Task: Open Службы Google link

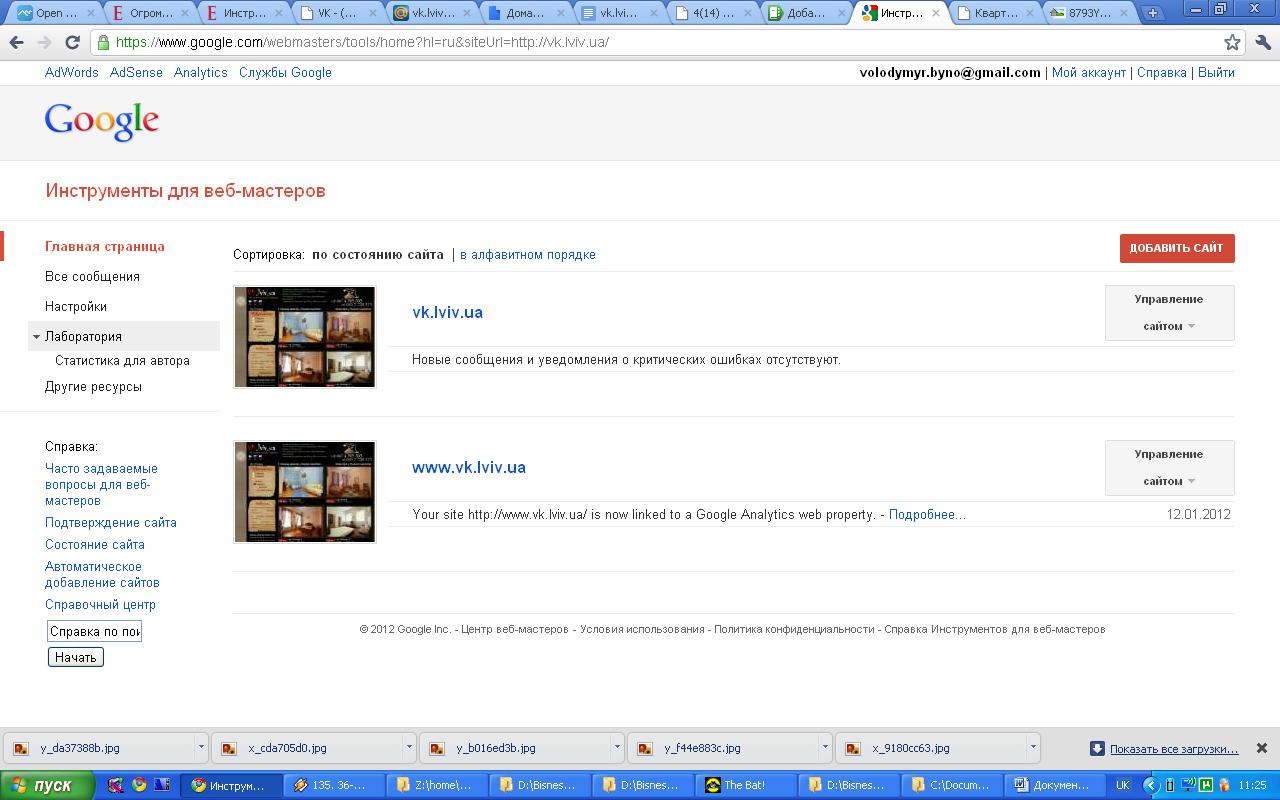Action: click(x=285, y=73)
